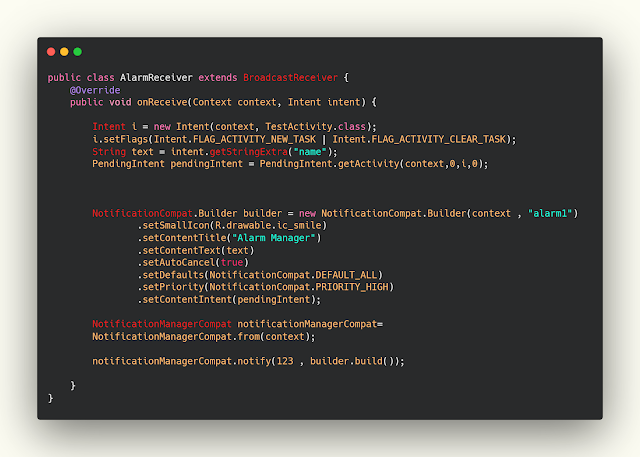
Task: Click the "Alarm Manager" title string
Action: click(x=273, y=238)
